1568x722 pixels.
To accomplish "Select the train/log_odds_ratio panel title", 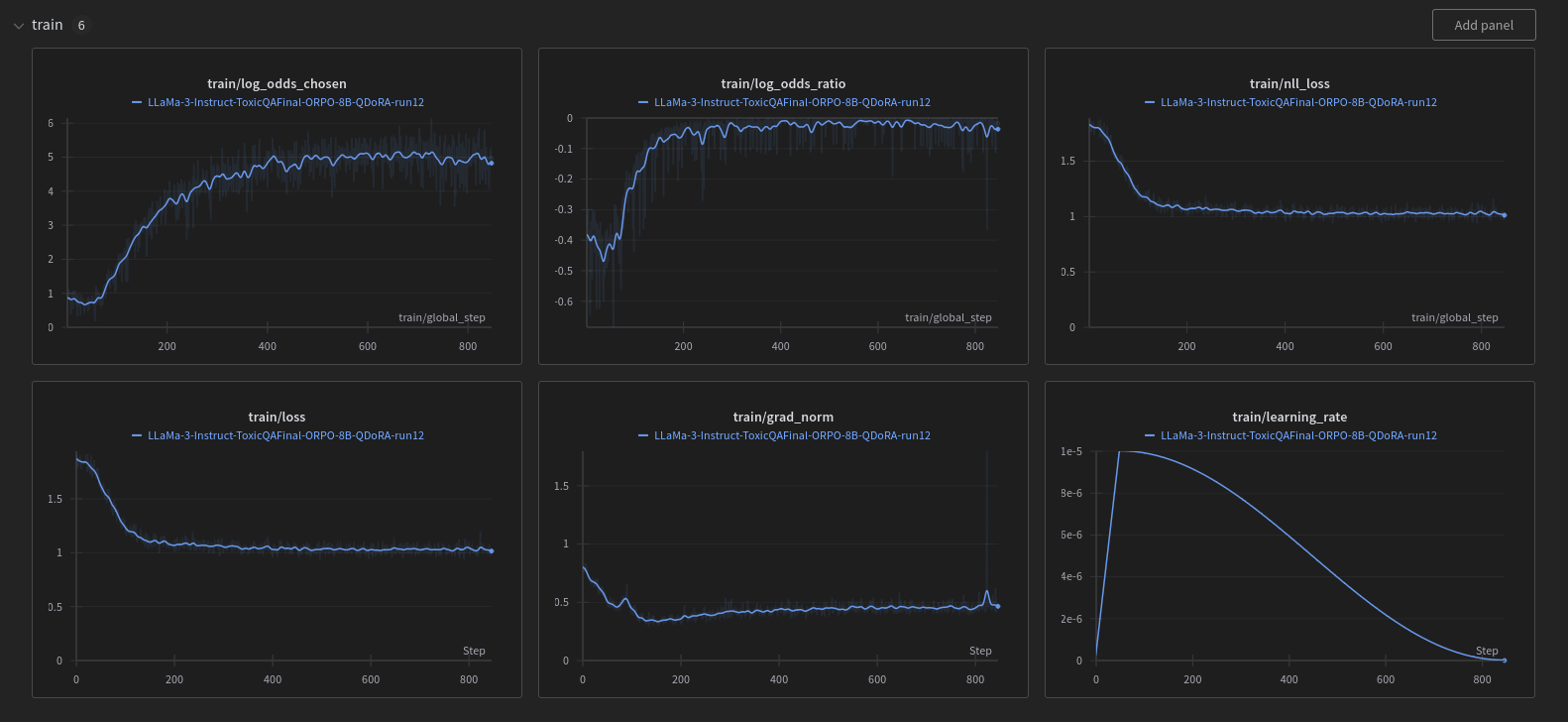I will pos(783,83).
